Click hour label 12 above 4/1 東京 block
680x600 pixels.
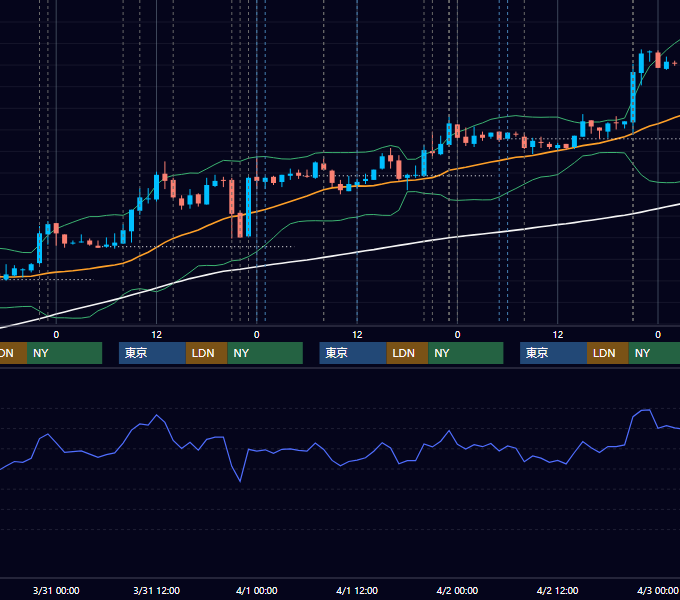pyautogui.click(x=357, y=335)
